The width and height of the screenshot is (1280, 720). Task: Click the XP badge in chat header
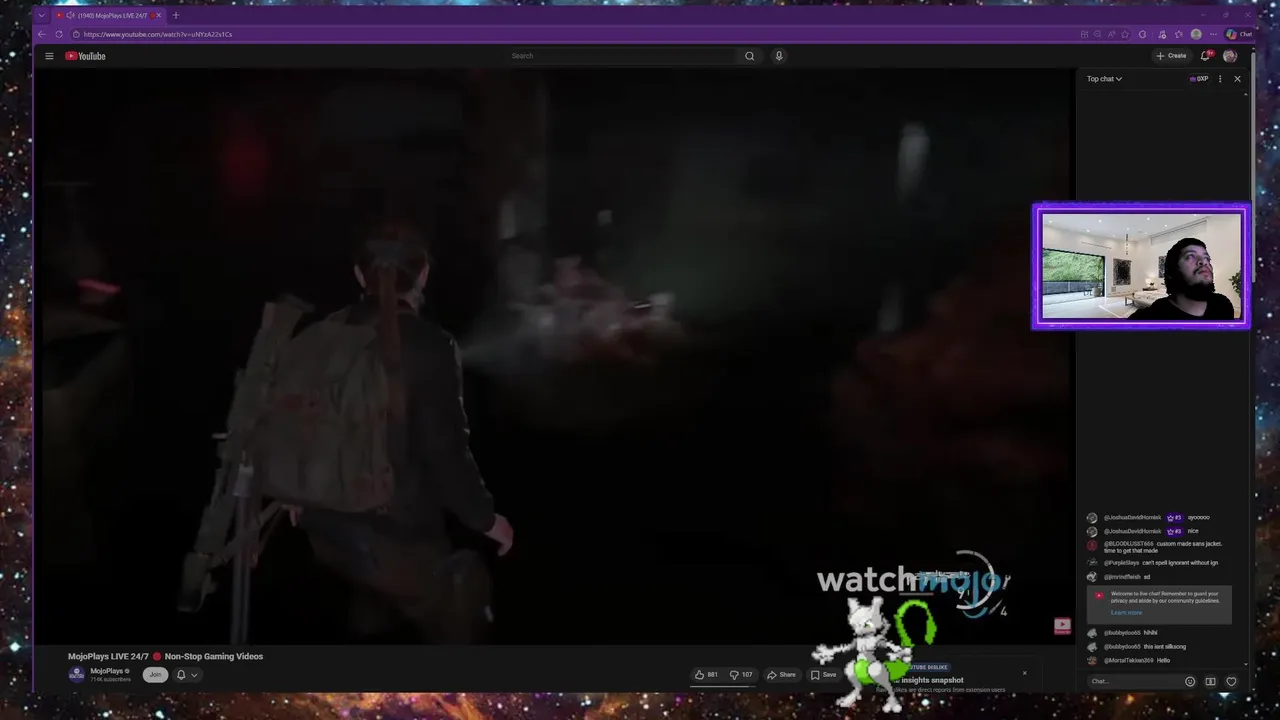click(x=1199, y=79)
